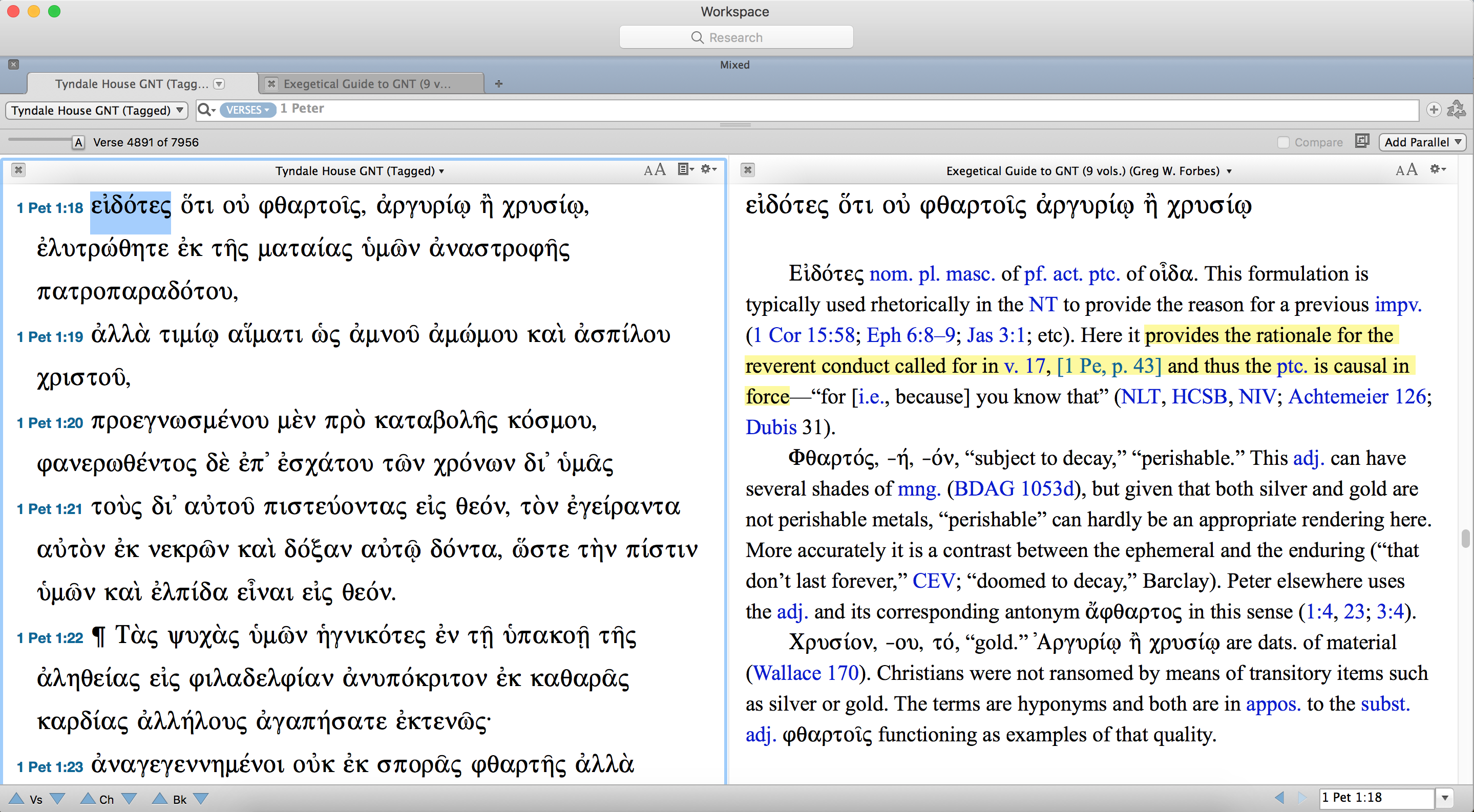Click the plus icon right of search field
The image size is (1474, 812).
(x=1434, y=109)
